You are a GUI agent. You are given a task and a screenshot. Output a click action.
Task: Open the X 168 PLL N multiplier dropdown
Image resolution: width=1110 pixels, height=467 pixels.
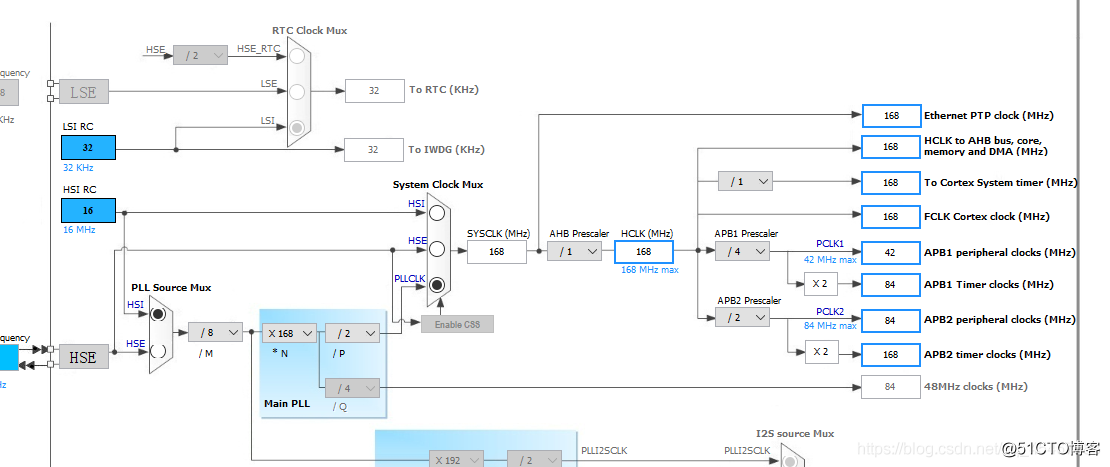(x=289, y=333)
